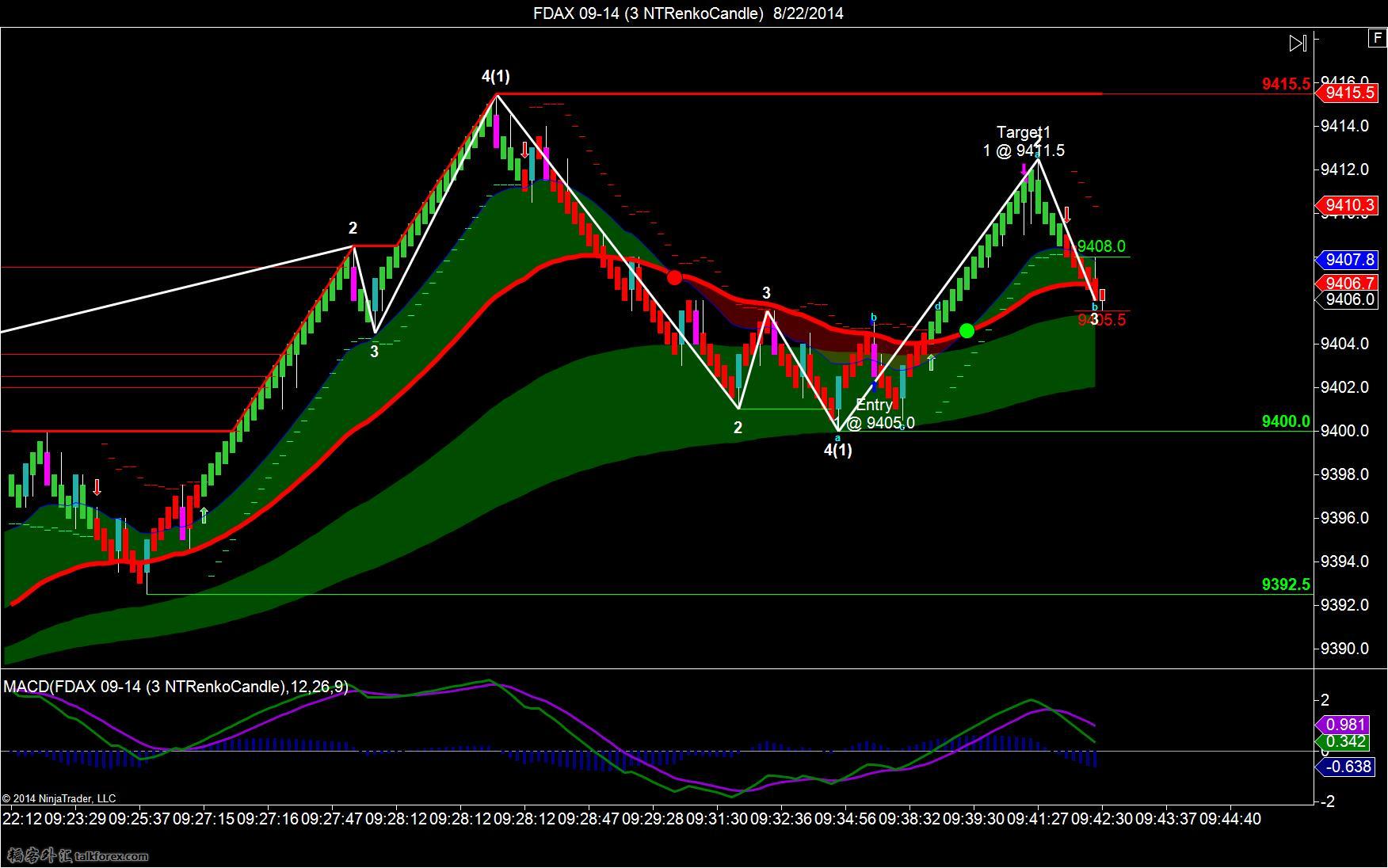The width and height of the screenshot is (1388, 868).
Task: Click the 4(1) wave label at chart top
Action: [496, 76]
